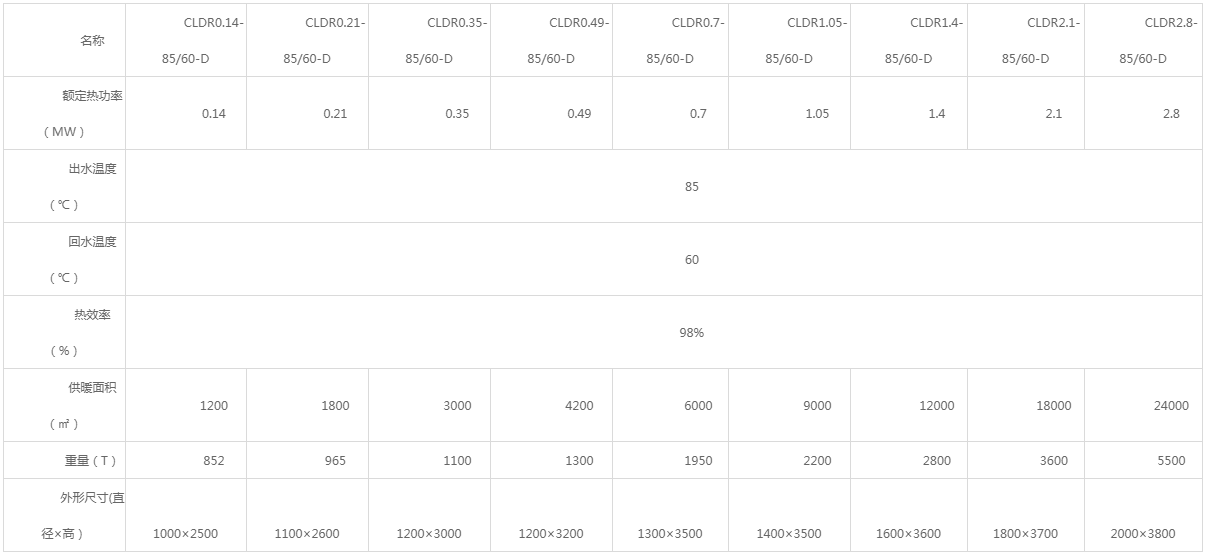
Task: Select the 1950 weight cell
Action: [698, 461]
